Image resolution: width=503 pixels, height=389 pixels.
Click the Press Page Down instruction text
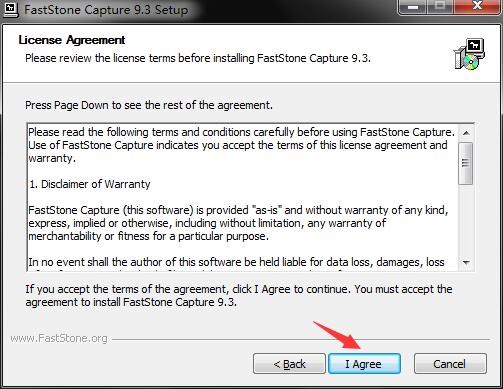149,105
